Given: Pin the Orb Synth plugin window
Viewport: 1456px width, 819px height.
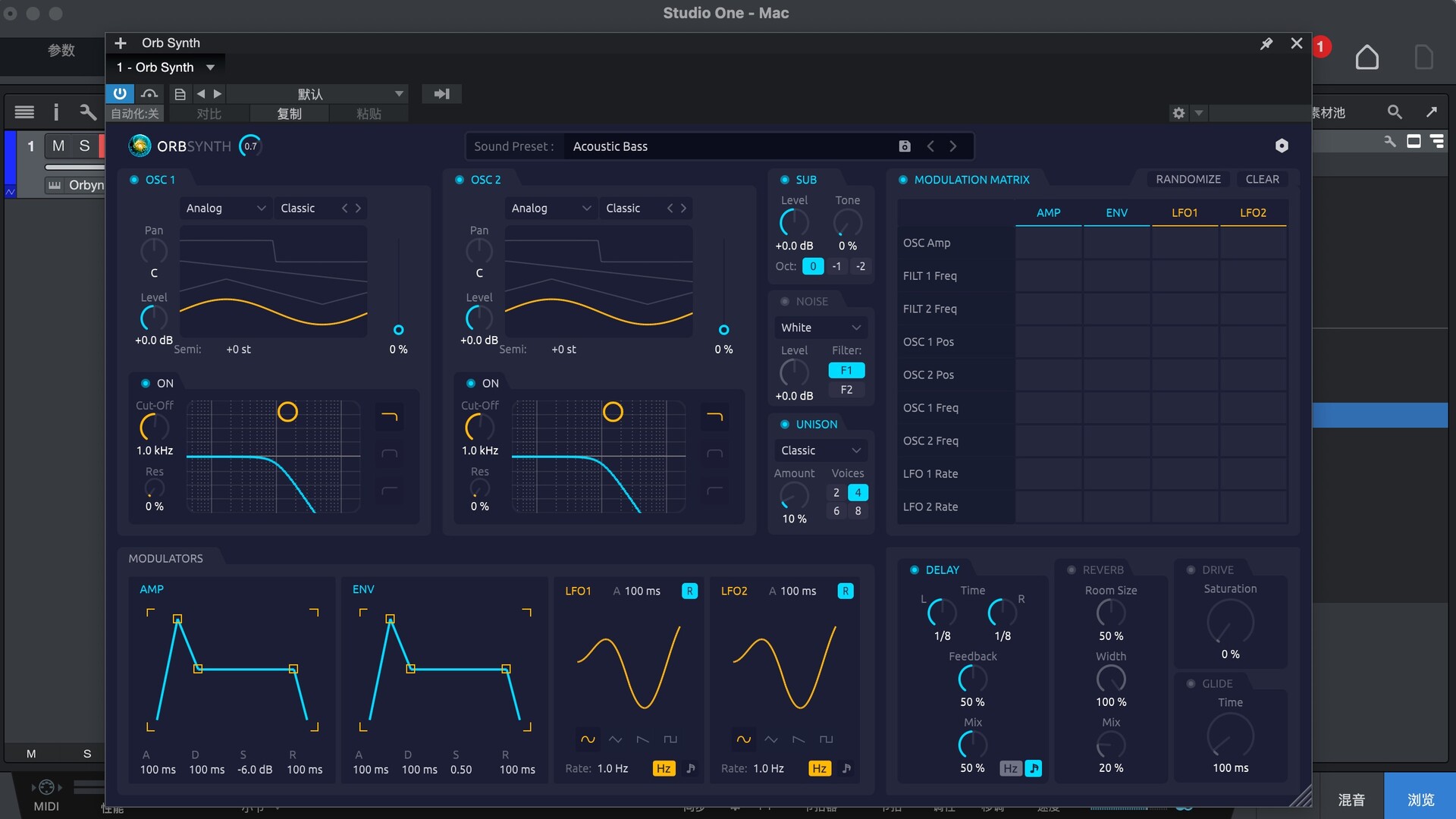Looking at the screenshot, I should (x=1266, y=44).
